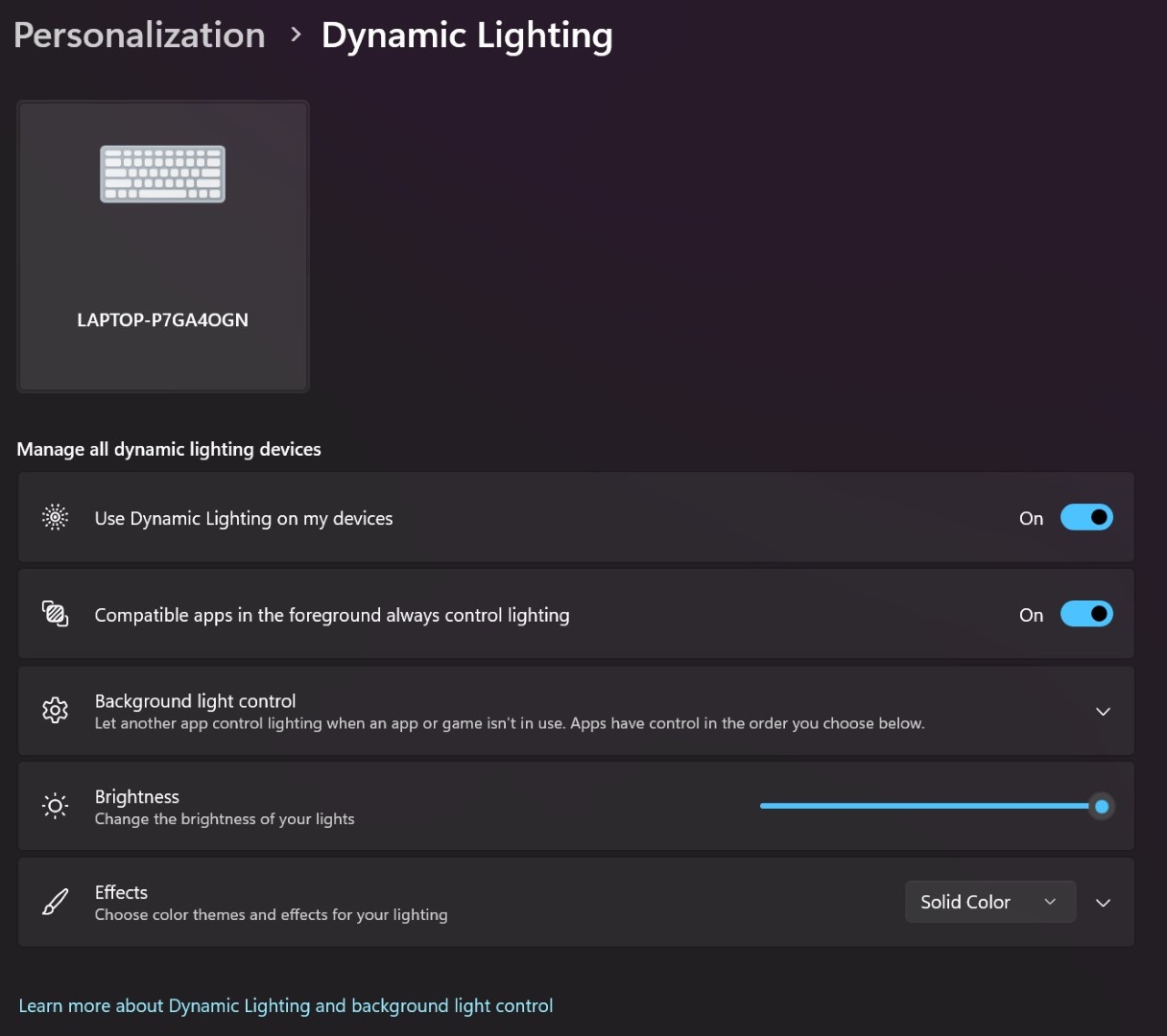Click the Dynamic Lighting sunburst icon
The width and height of the screenshot is (1167, 1036).
click(56, 518)
